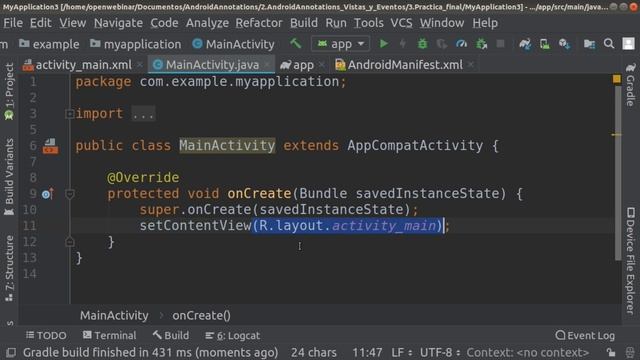Click the Gradle build finished status message
This screenshot has height=360, width=640.
[150, 352]
